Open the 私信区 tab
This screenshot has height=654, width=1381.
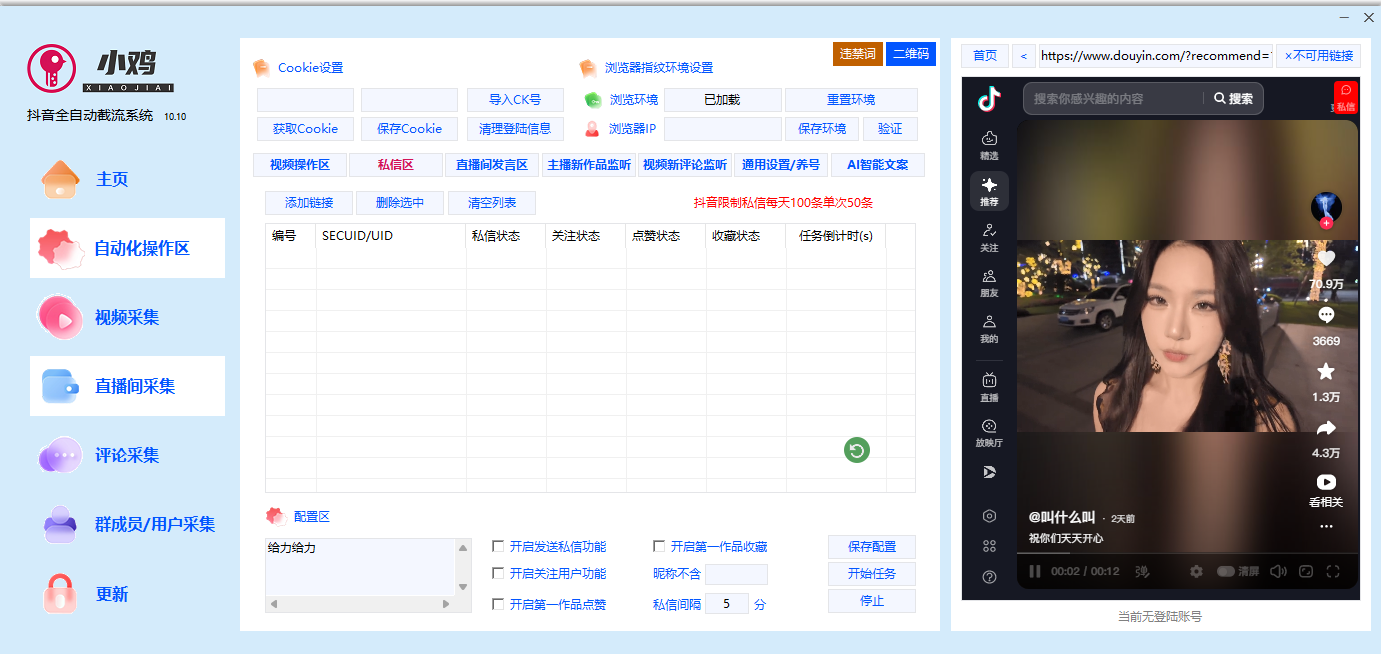tap(395, 164)
